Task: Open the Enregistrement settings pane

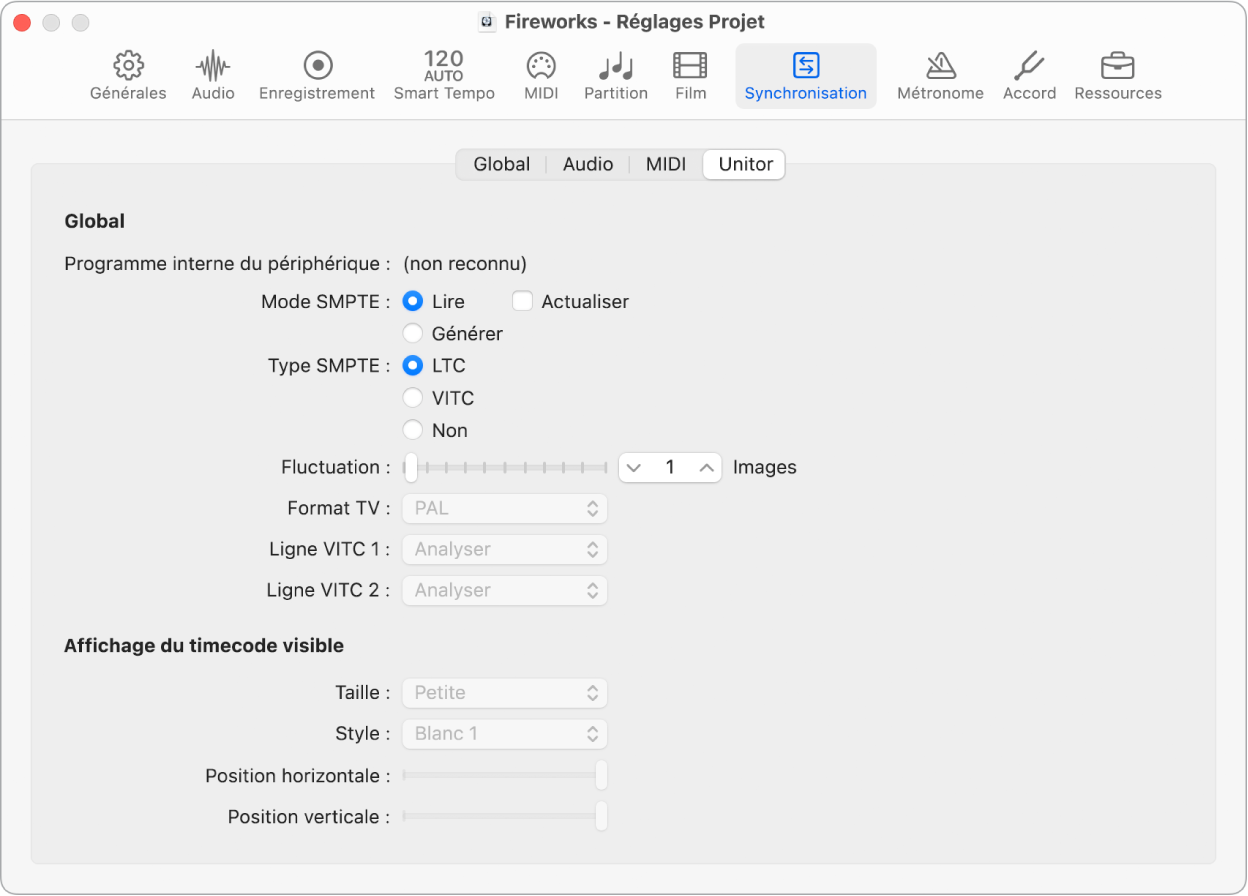Action: 317,76
